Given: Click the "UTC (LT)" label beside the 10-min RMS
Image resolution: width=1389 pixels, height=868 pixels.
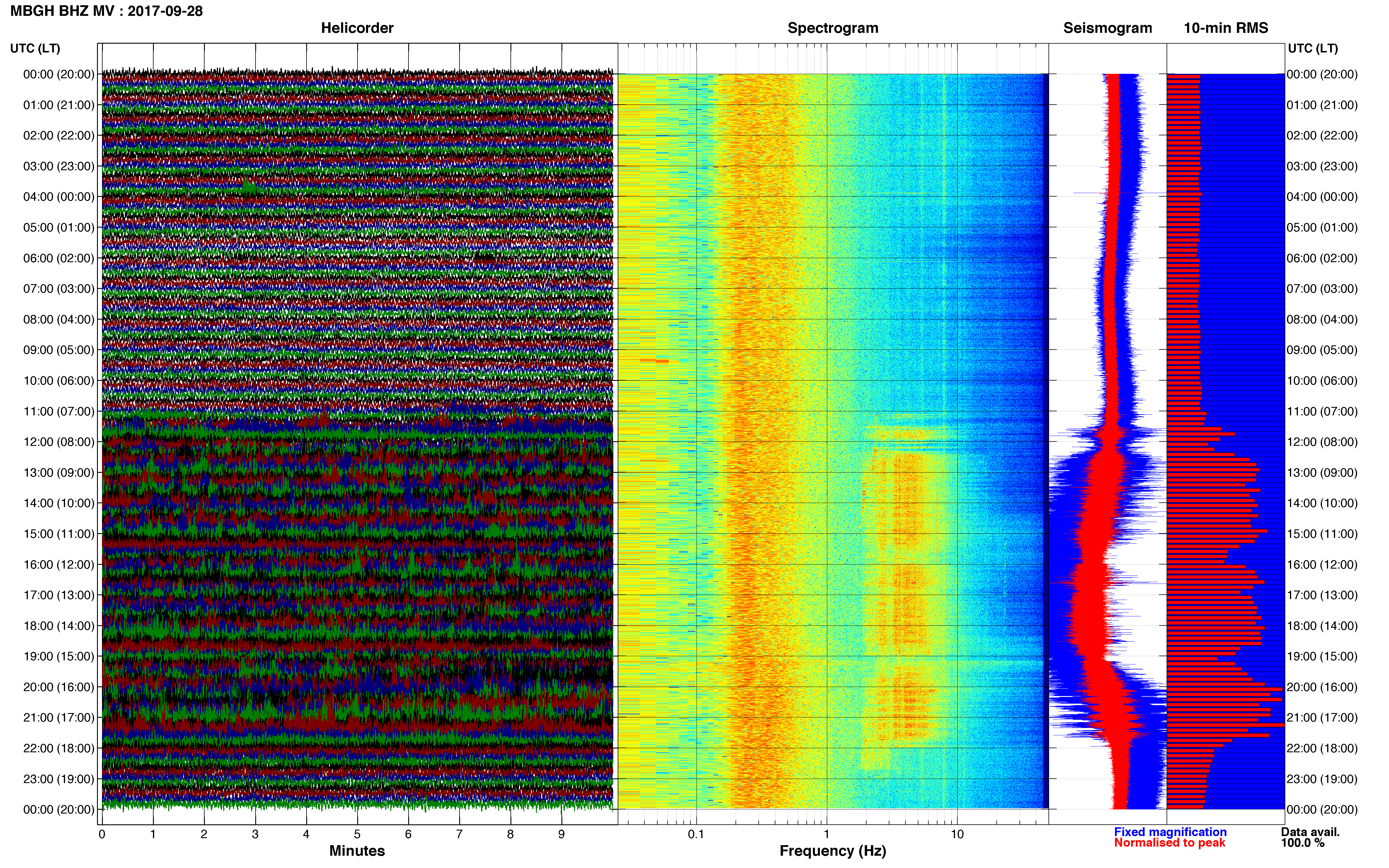Looking at the screenshot, I should point(1313,48).
